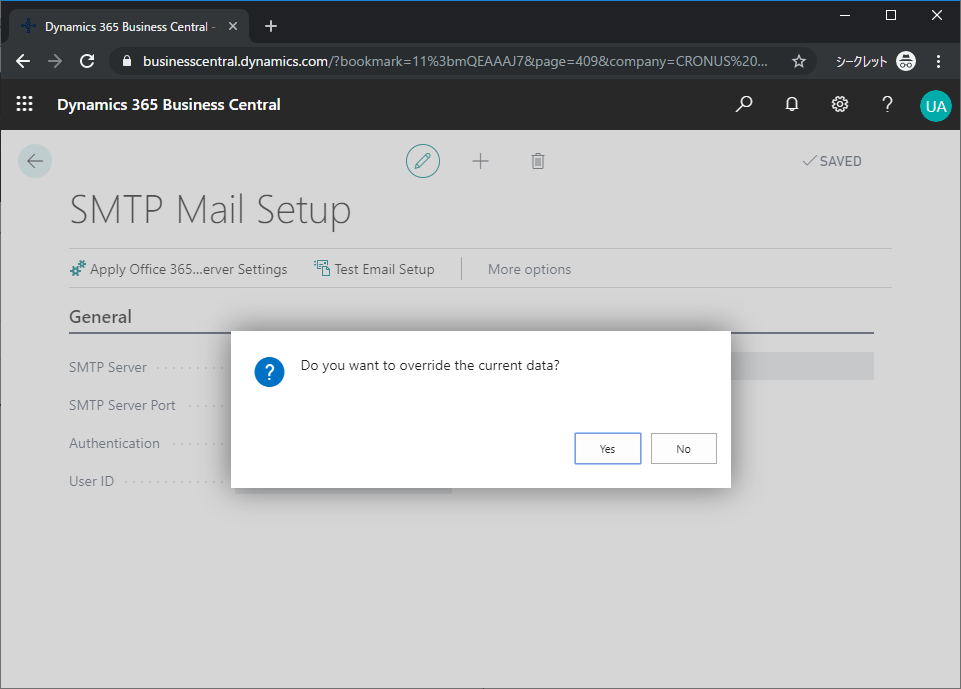Run the Test Email Setup action
This screenshot has width=961, height=689.
374,269
